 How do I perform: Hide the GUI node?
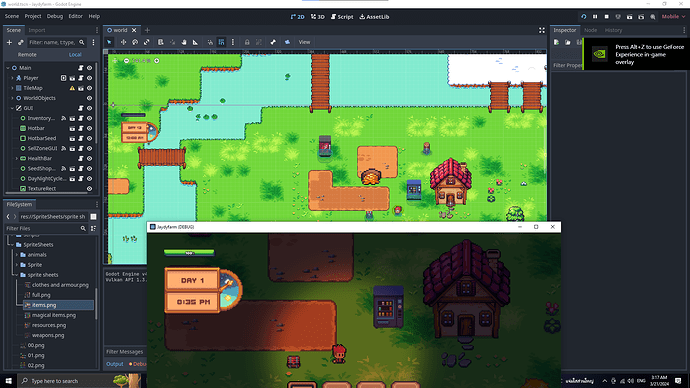tap(89, 108)
